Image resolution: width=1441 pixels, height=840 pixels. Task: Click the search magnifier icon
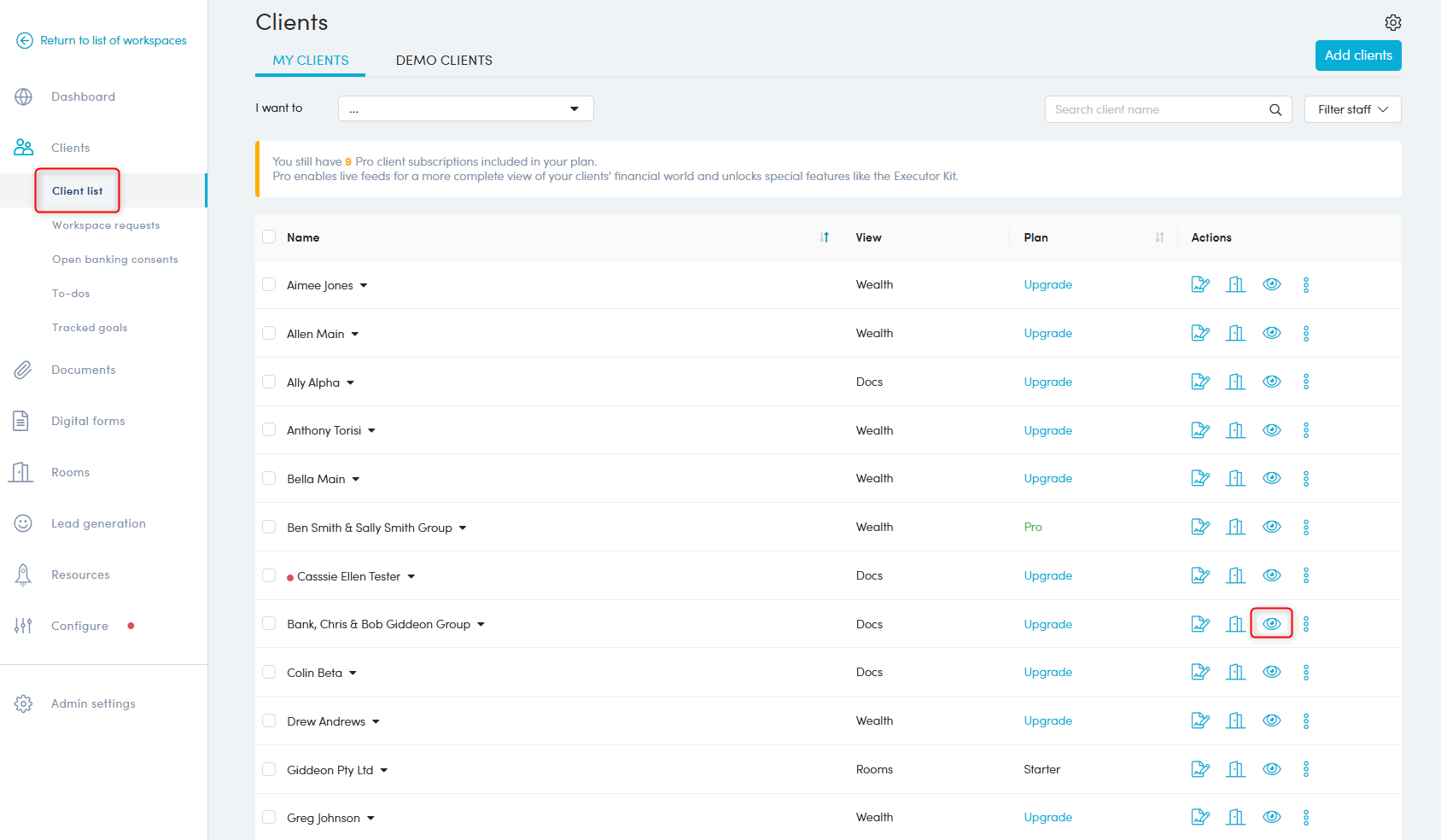(x=1275, y=109)
